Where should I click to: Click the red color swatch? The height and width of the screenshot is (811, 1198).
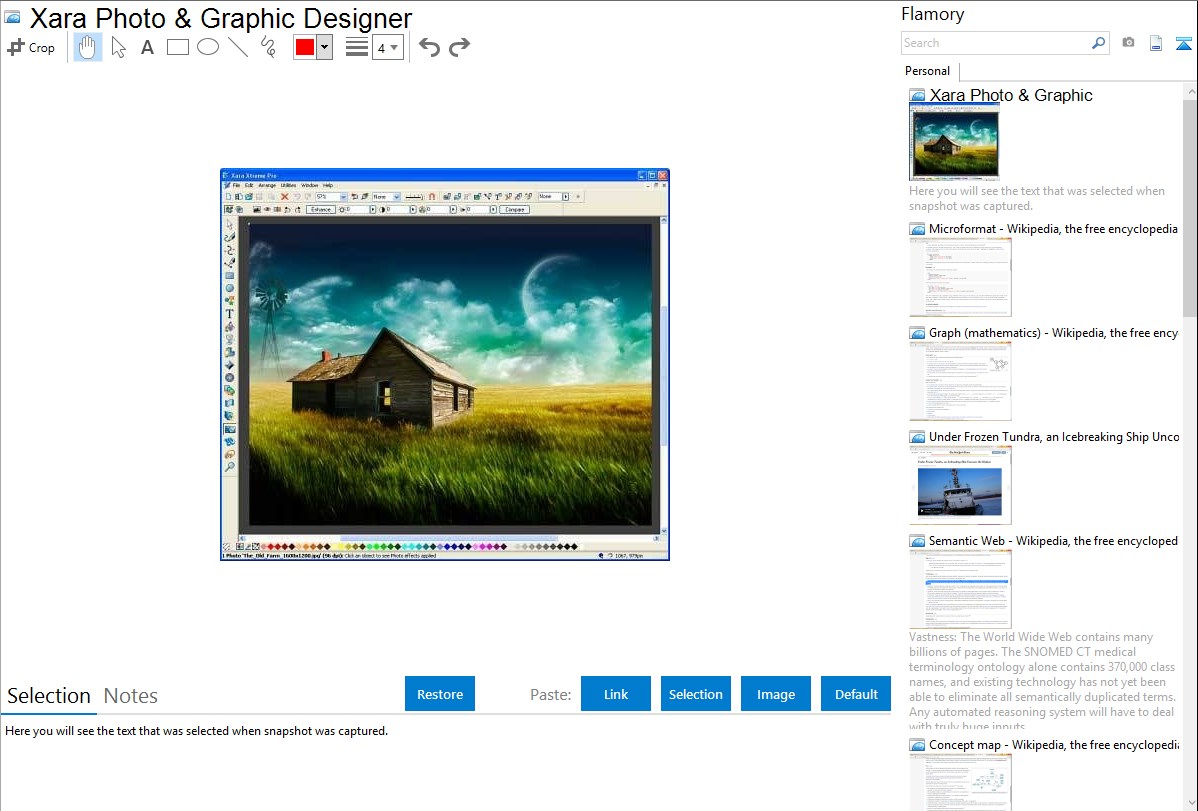click(305, 47)
